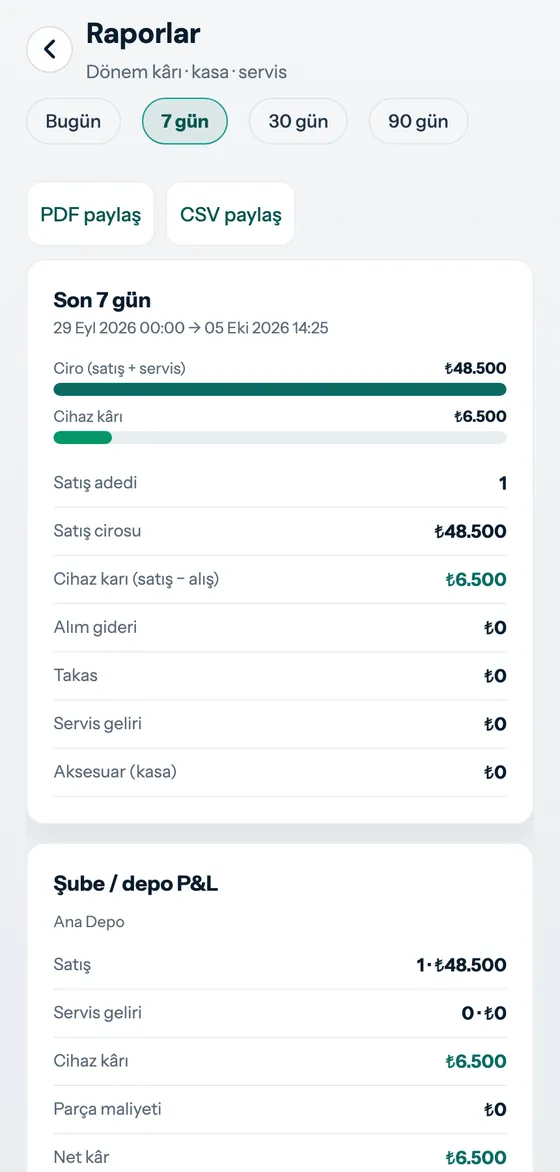This screenshot has width=560, height=1172.
Task: Select the Ana Depo branch label
Action: pyautogui.click(x=89, y=922)
